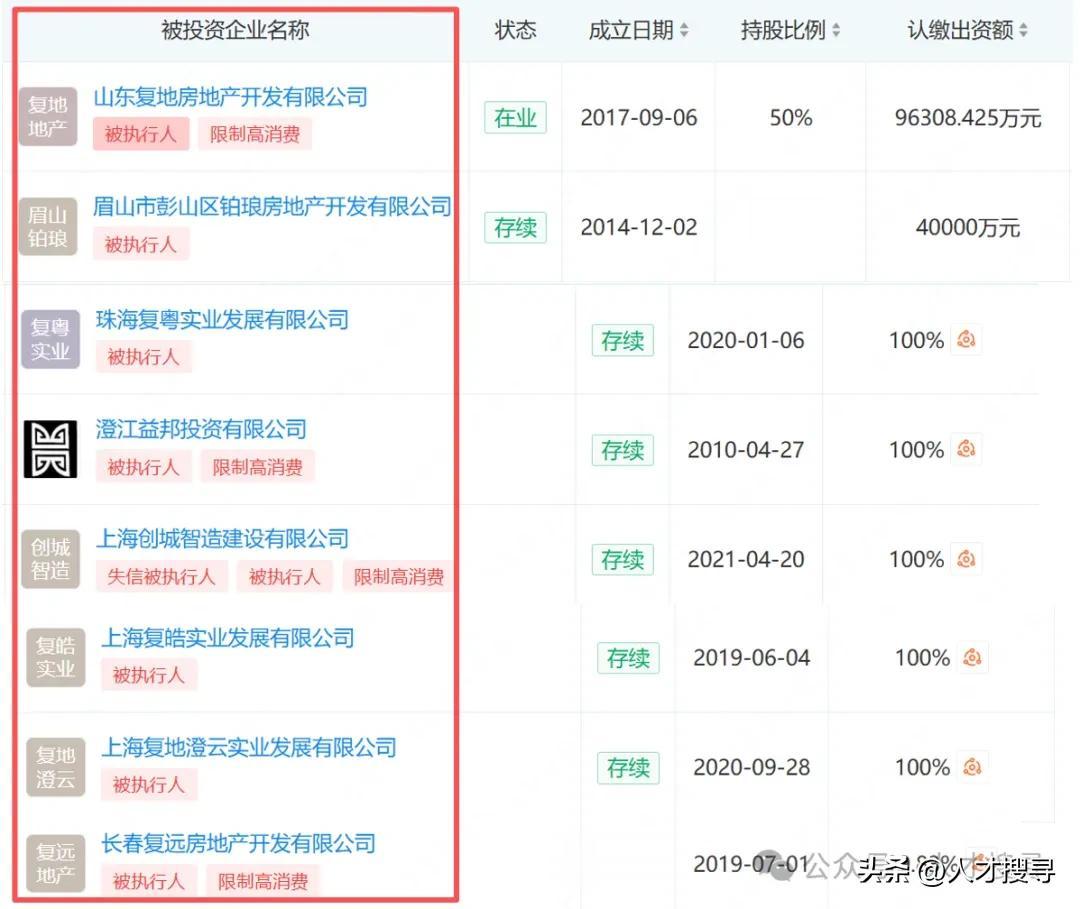Open 珠海复粤实业发展有限公司 link

[x=222, y=320]
